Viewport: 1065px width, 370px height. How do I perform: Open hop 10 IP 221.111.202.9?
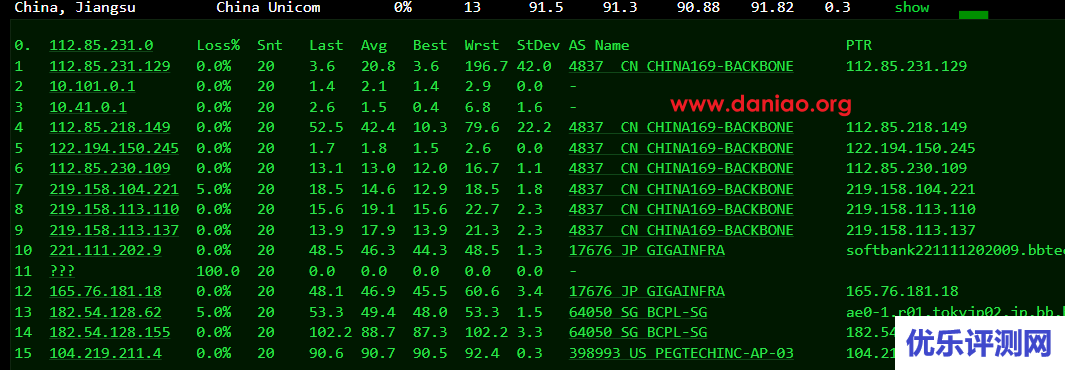click(105, 251)
